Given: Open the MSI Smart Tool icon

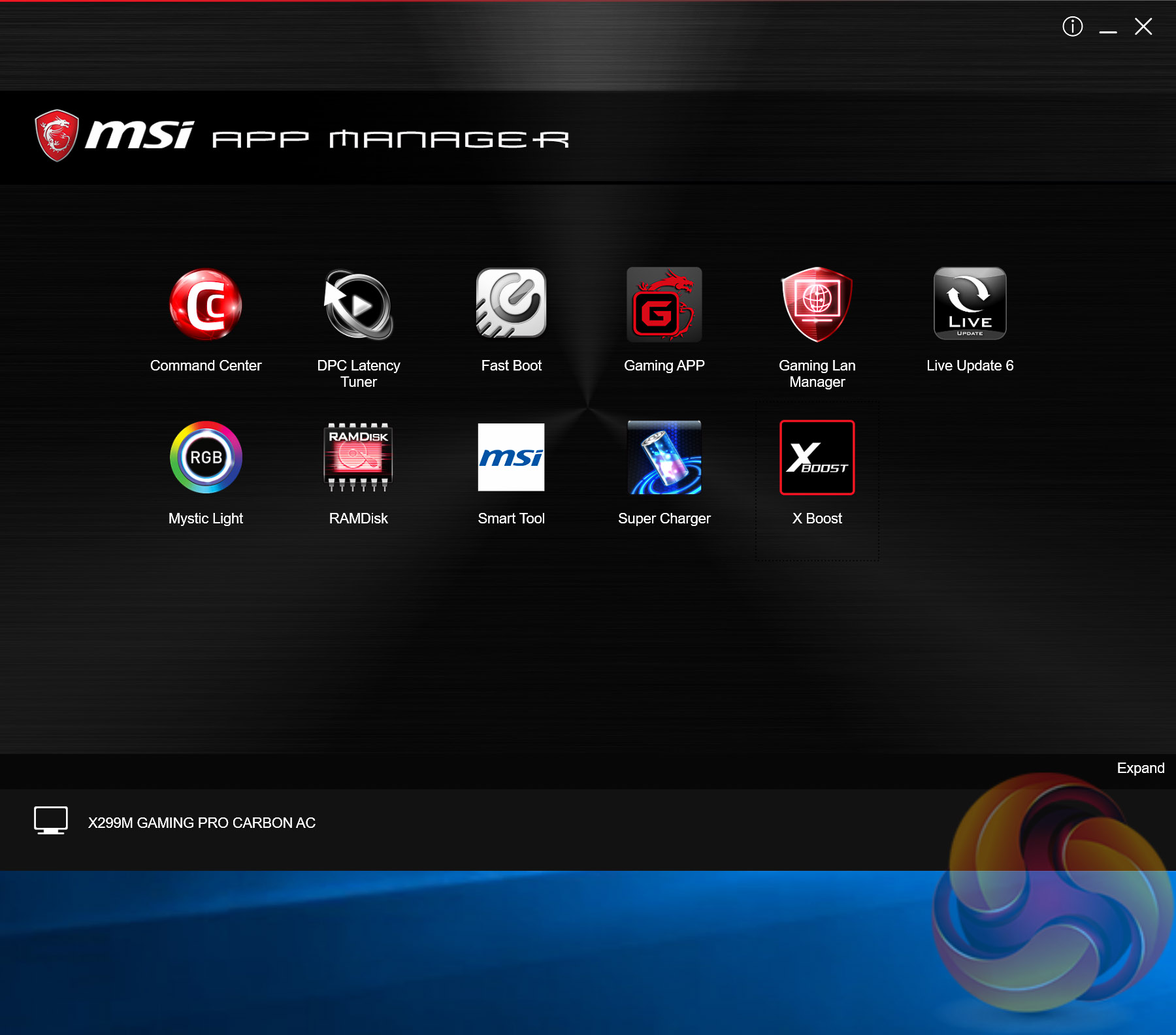Looking at the screenshot, I should click(512, 457).
